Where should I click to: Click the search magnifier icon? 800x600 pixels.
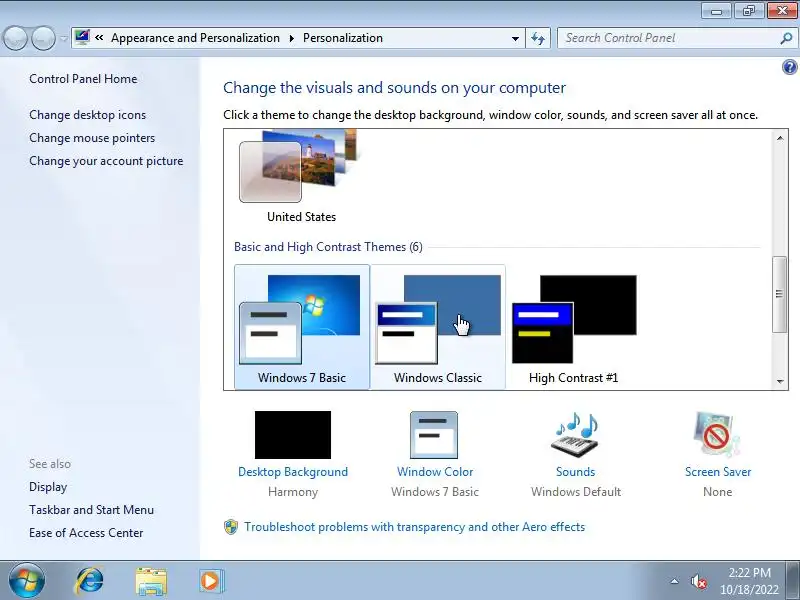(x=787, y=38)
